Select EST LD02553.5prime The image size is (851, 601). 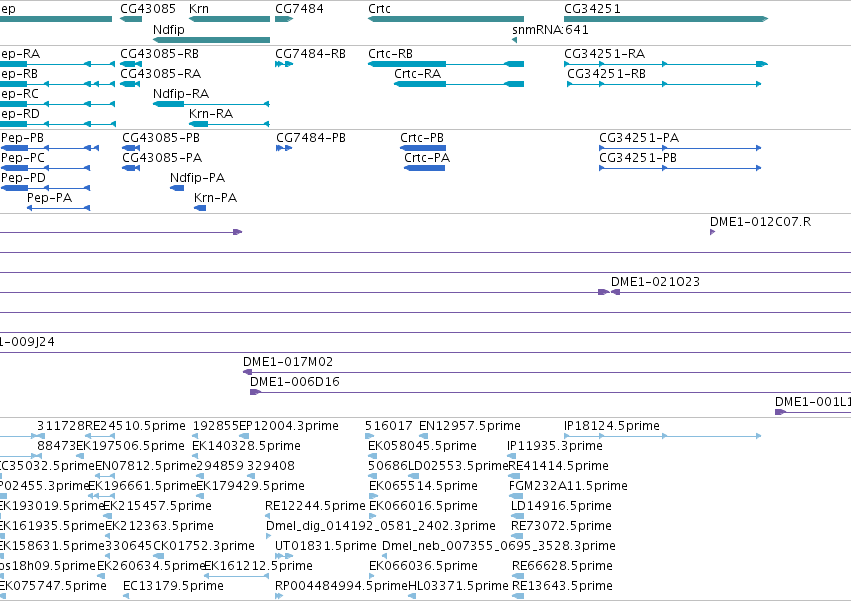[x=458, y=466]
